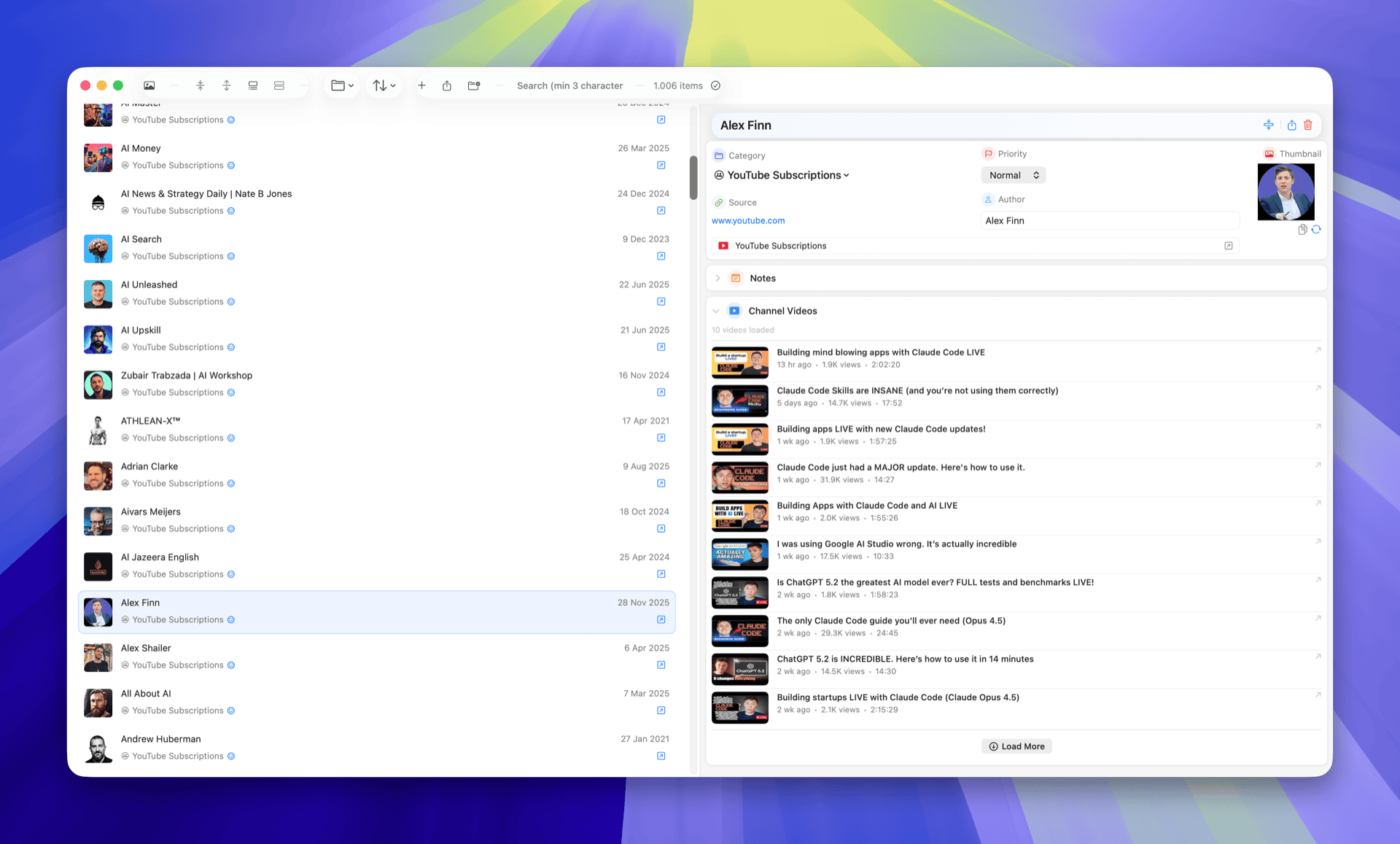Click the red trash delete icon
This screenshot has width=1400, height=844.
pos(1308,125)
